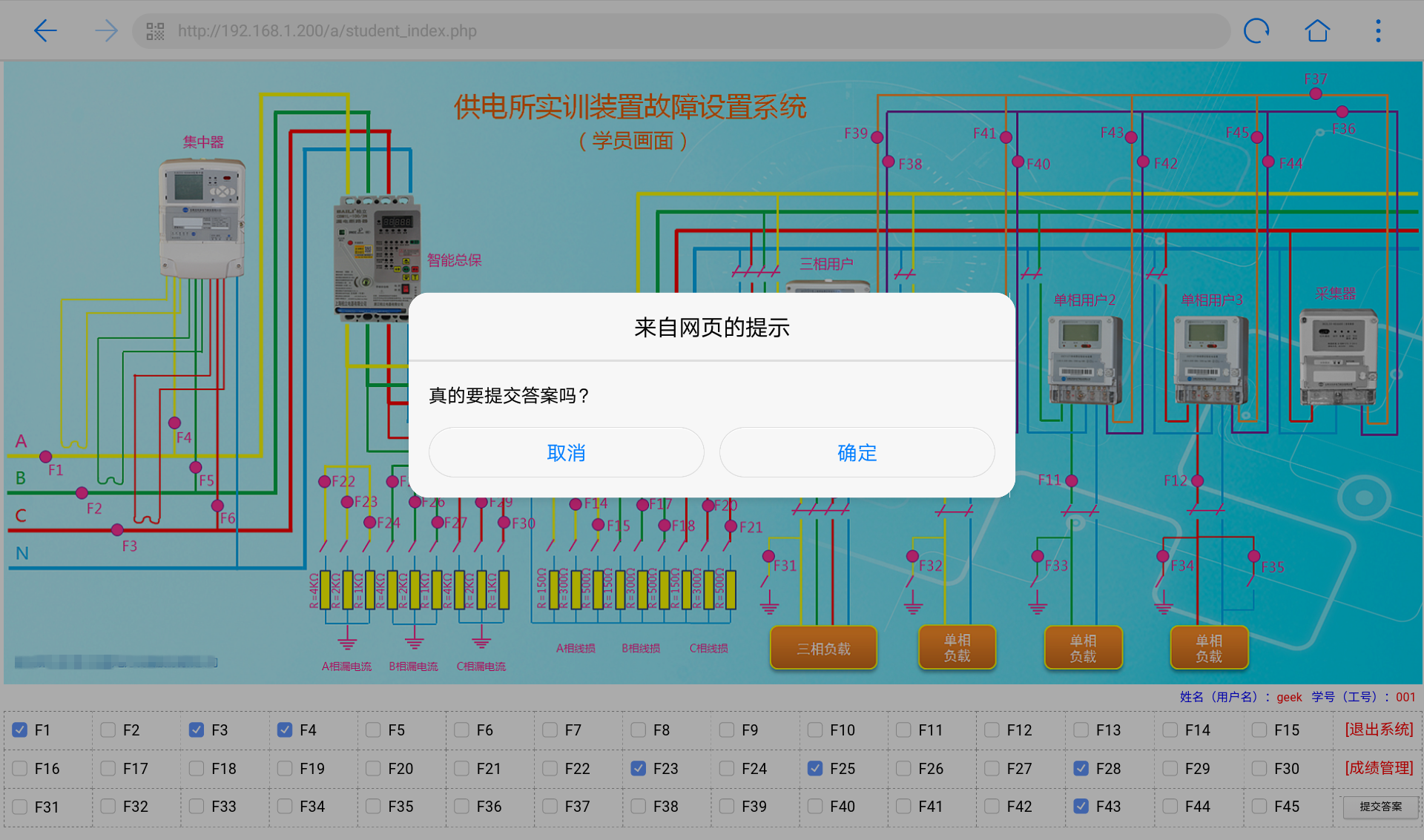
Task: Click the 退出系统 link
Action: pos(1379,730)
